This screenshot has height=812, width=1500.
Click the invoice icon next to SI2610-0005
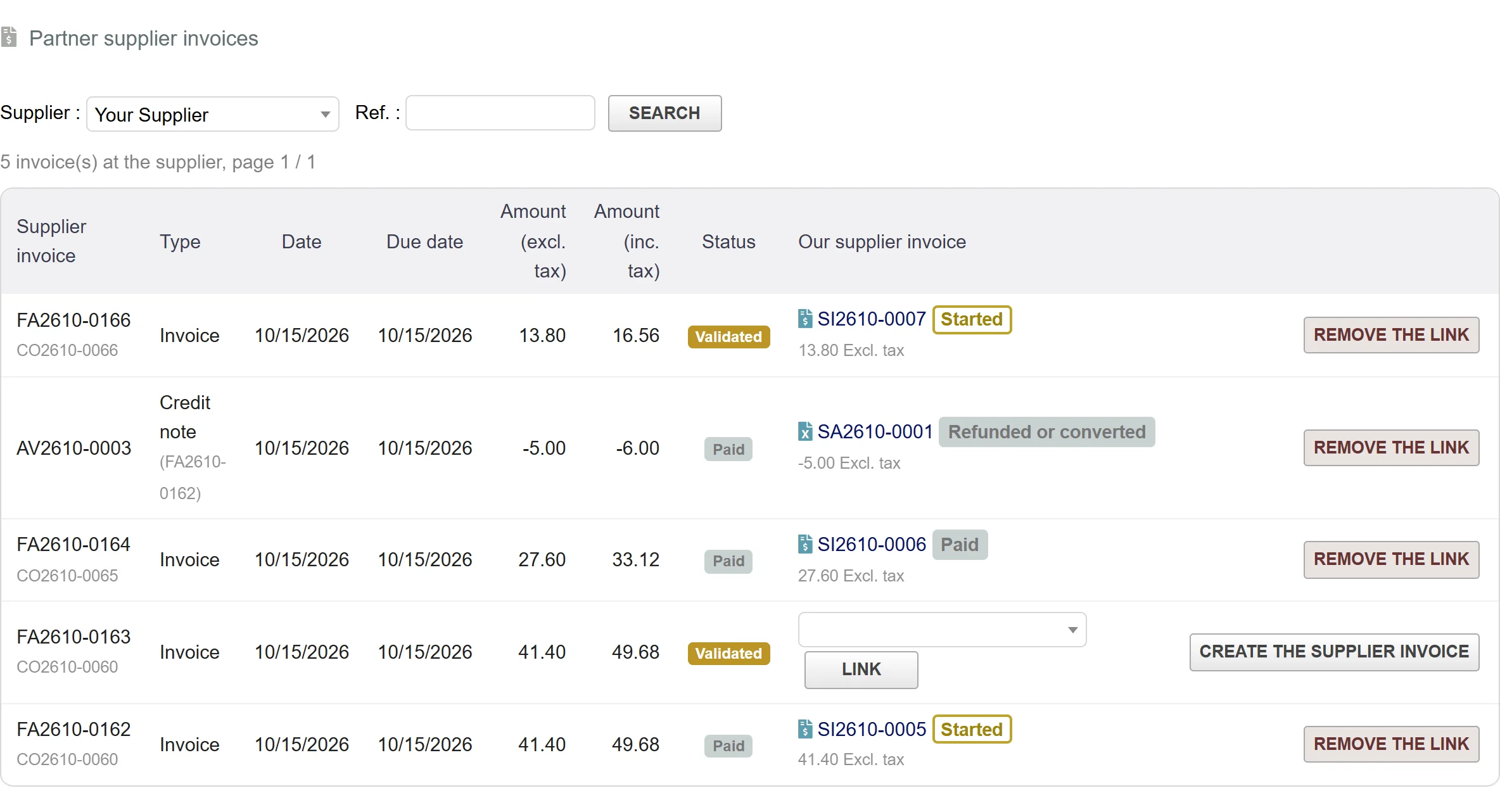[805, 729]
